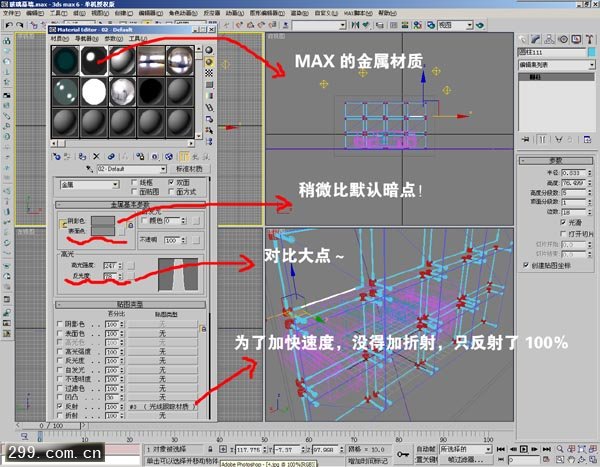Click the Make Material Copy icon
600x467 pixels.
[x=111, y=156]
